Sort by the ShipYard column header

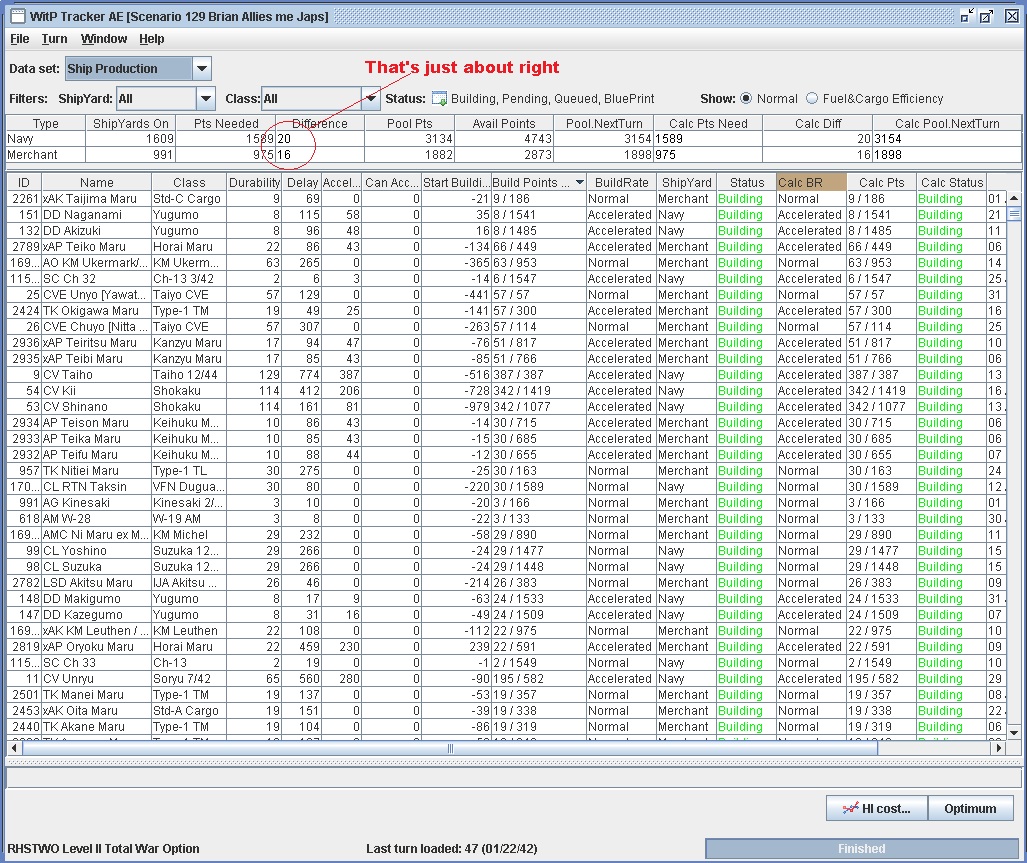pyautogui.click(x=686, y=183)
